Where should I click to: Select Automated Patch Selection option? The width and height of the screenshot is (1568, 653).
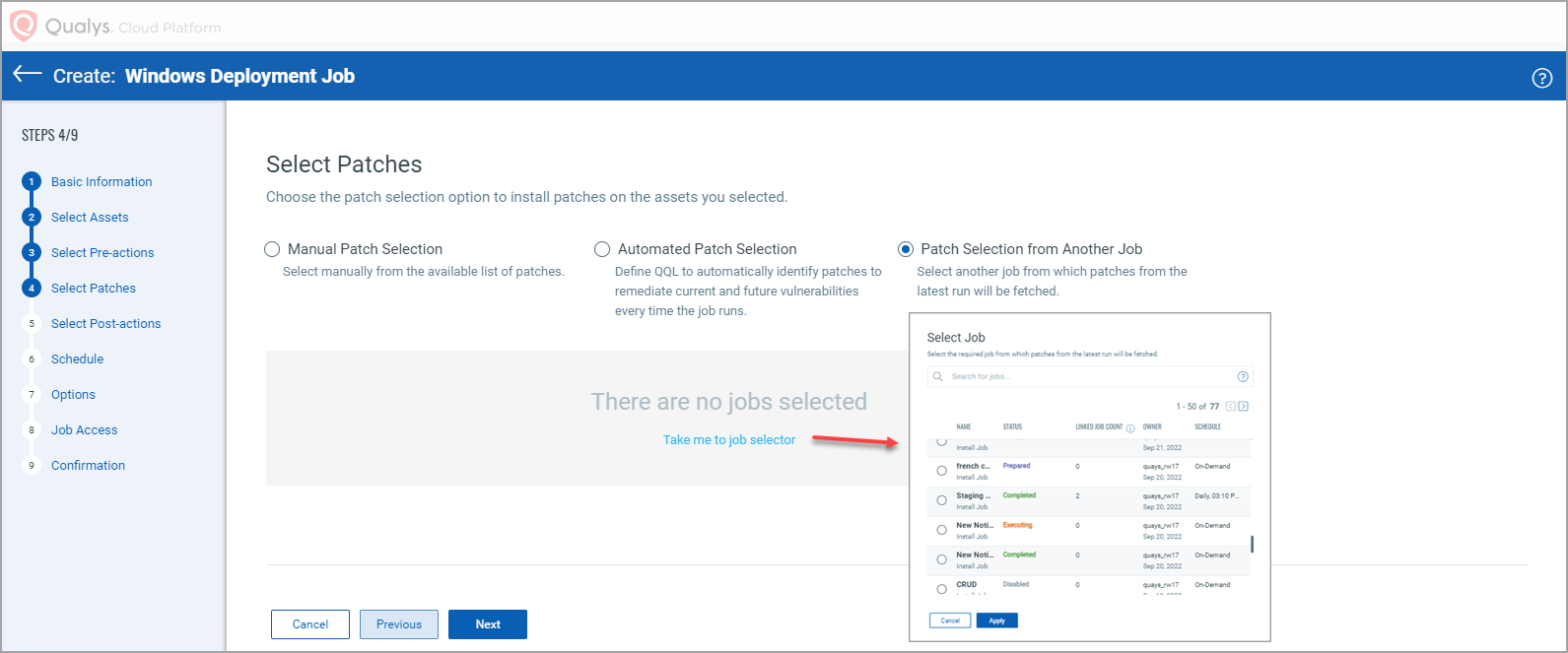(x=602, y=249)
